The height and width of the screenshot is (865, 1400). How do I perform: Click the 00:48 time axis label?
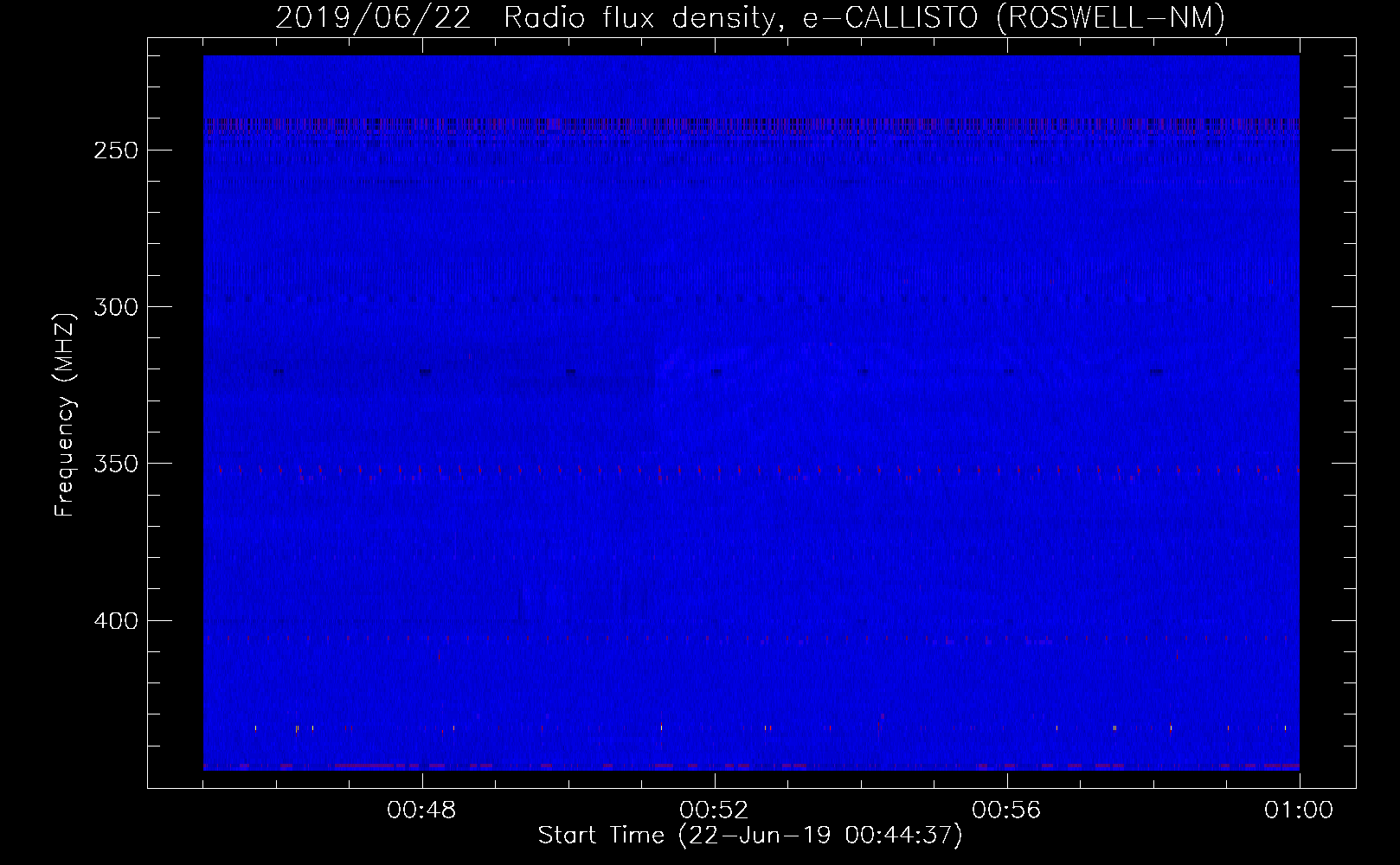point(421,811)
